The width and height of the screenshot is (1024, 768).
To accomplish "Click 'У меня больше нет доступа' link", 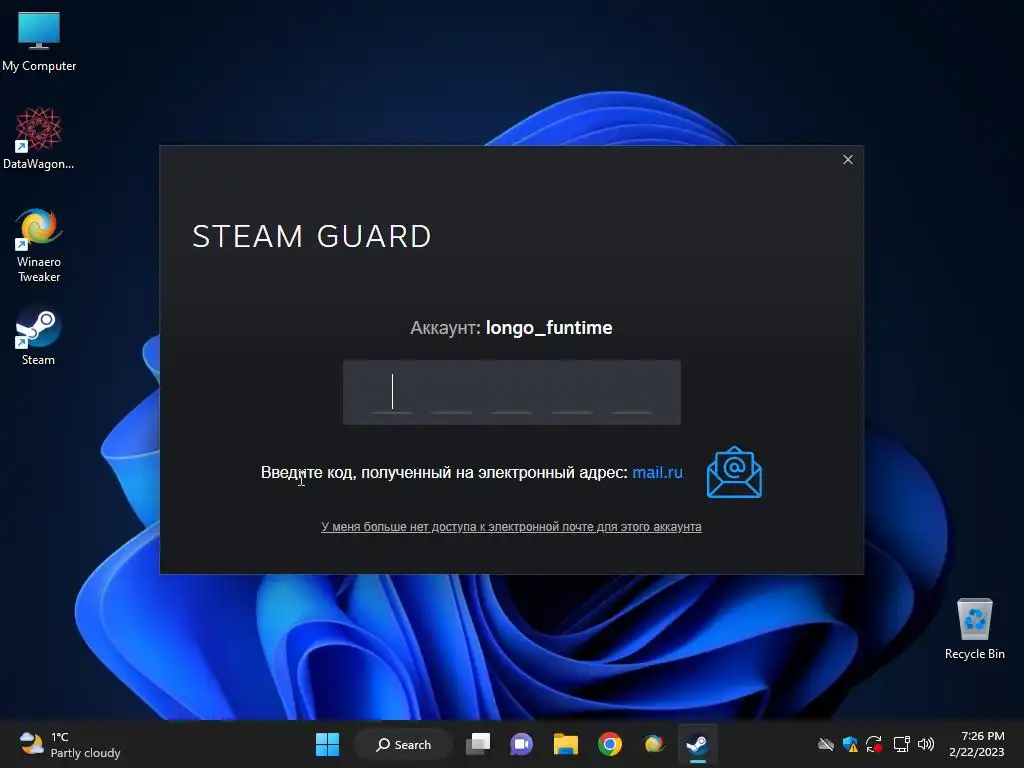I will [x=511, y=527].
